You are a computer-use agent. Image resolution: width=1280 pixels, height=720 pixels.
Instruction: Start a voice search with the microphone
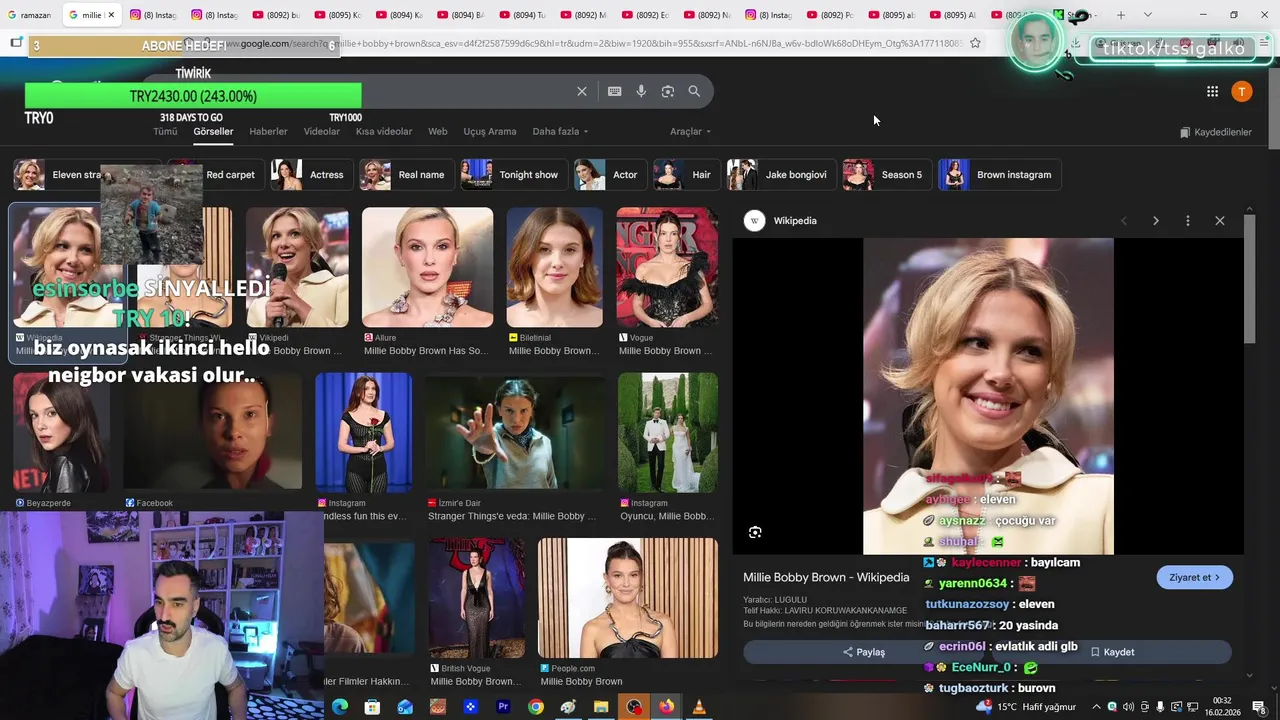click(641, 91)
